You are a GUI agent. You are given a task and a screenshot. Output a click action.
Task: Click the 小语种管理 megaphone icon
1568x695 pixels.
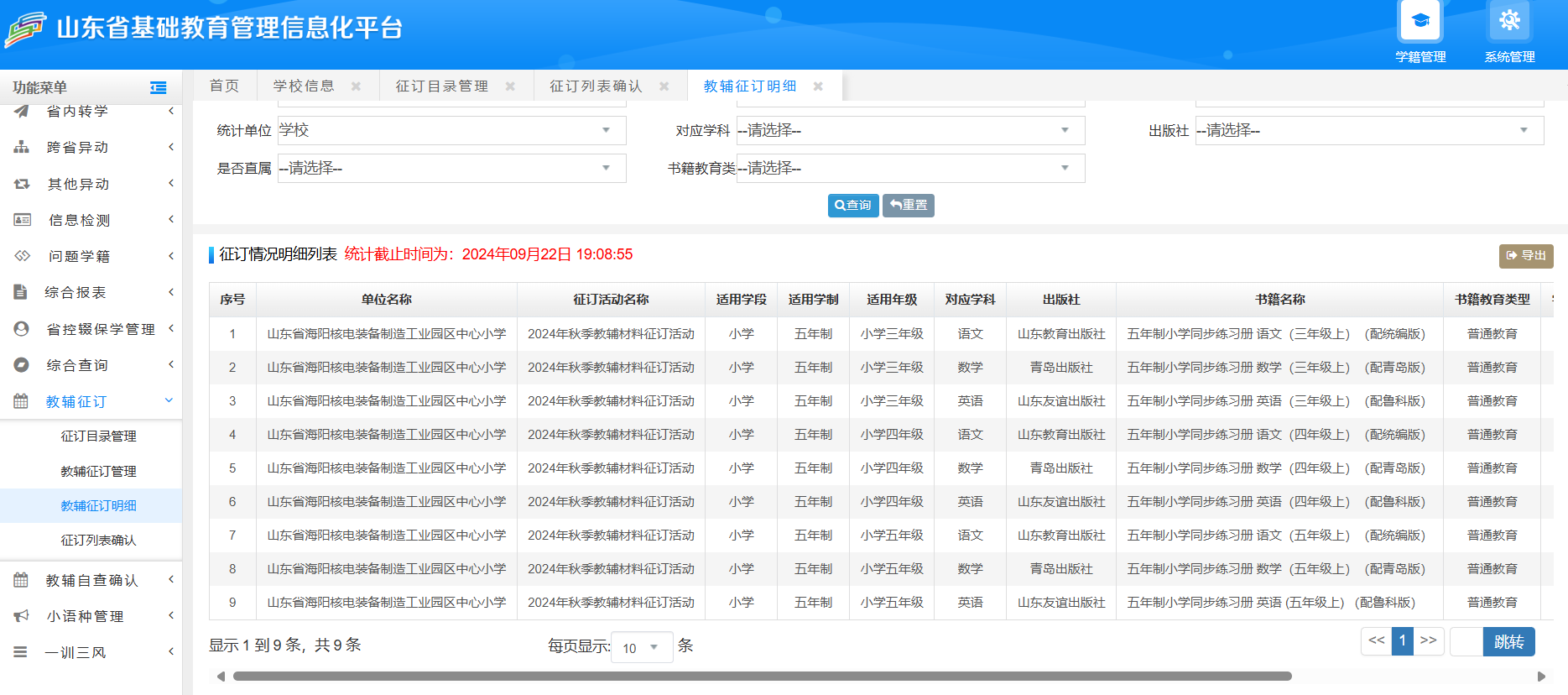pyautogui.click(x=22, y=616)
